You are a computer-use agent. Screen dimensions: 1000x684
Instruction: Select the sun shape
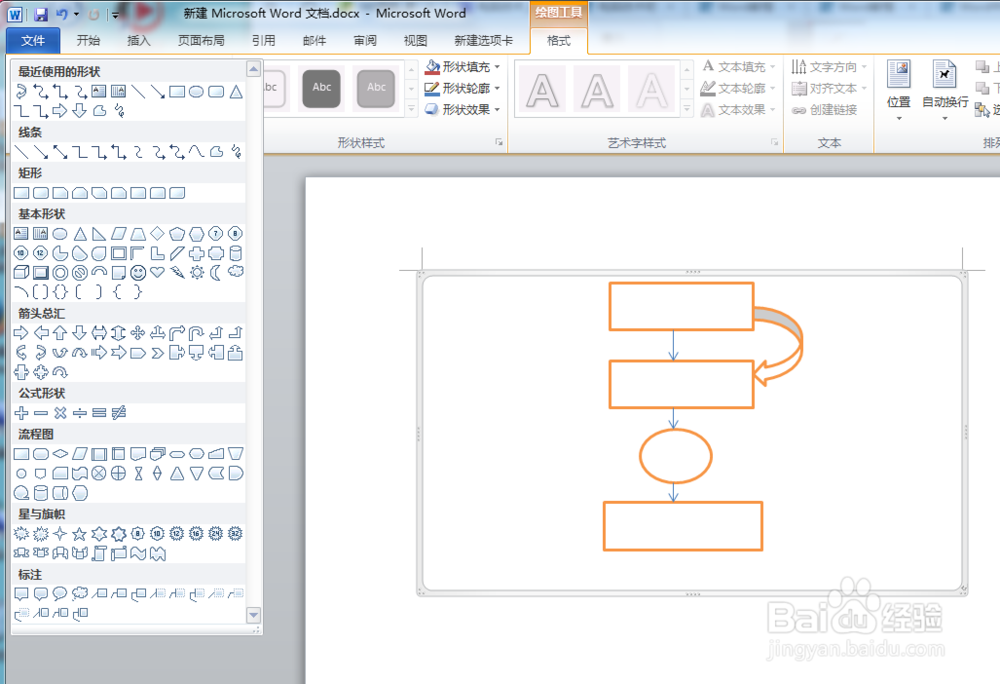(196, 273)
